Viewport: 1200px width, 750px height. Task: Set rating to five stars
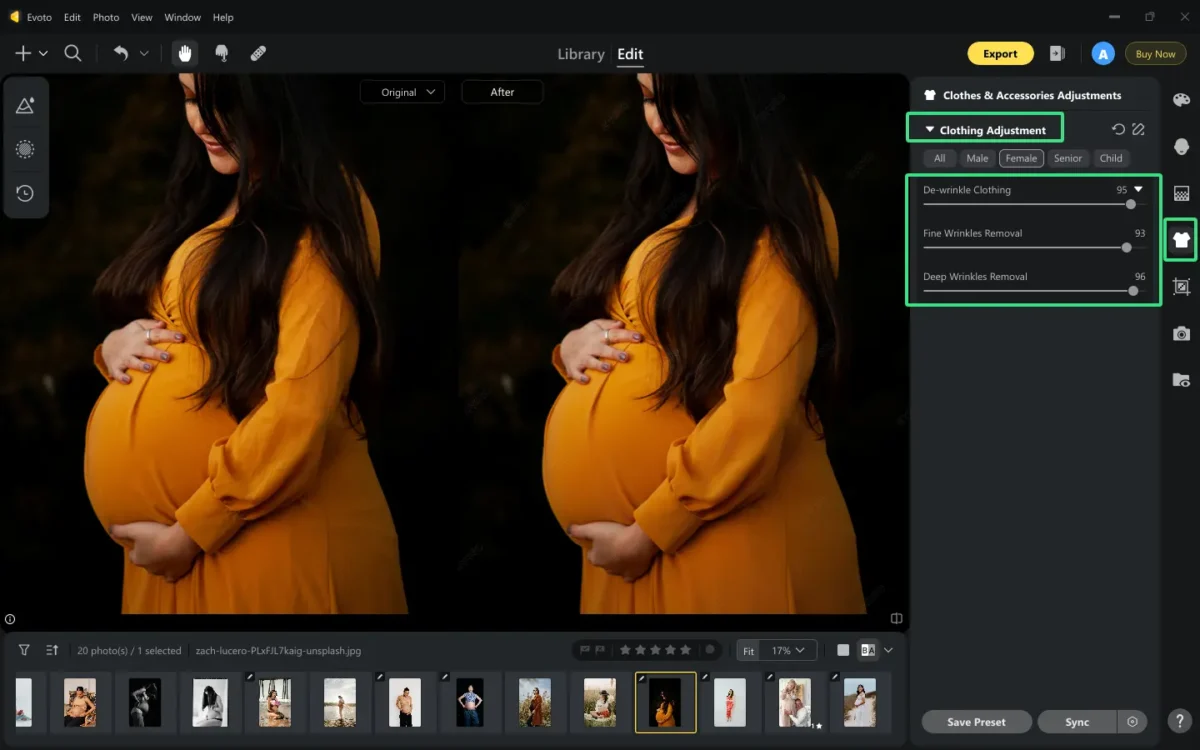(x=685, y=650)
